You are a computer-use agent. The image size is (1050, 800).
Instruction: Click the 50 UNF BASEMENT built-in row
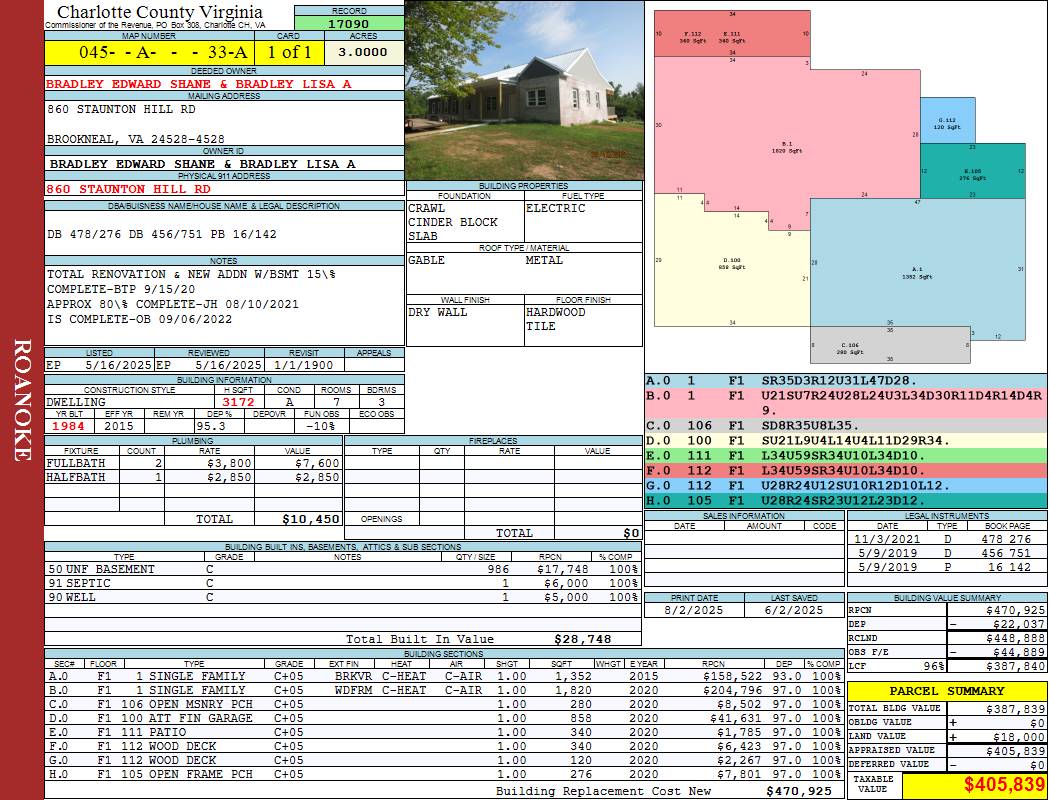340,569
